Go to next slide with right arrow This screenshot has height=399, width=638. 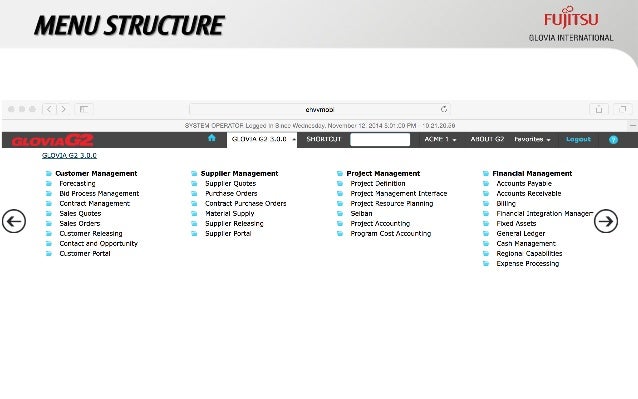point(606,221)
